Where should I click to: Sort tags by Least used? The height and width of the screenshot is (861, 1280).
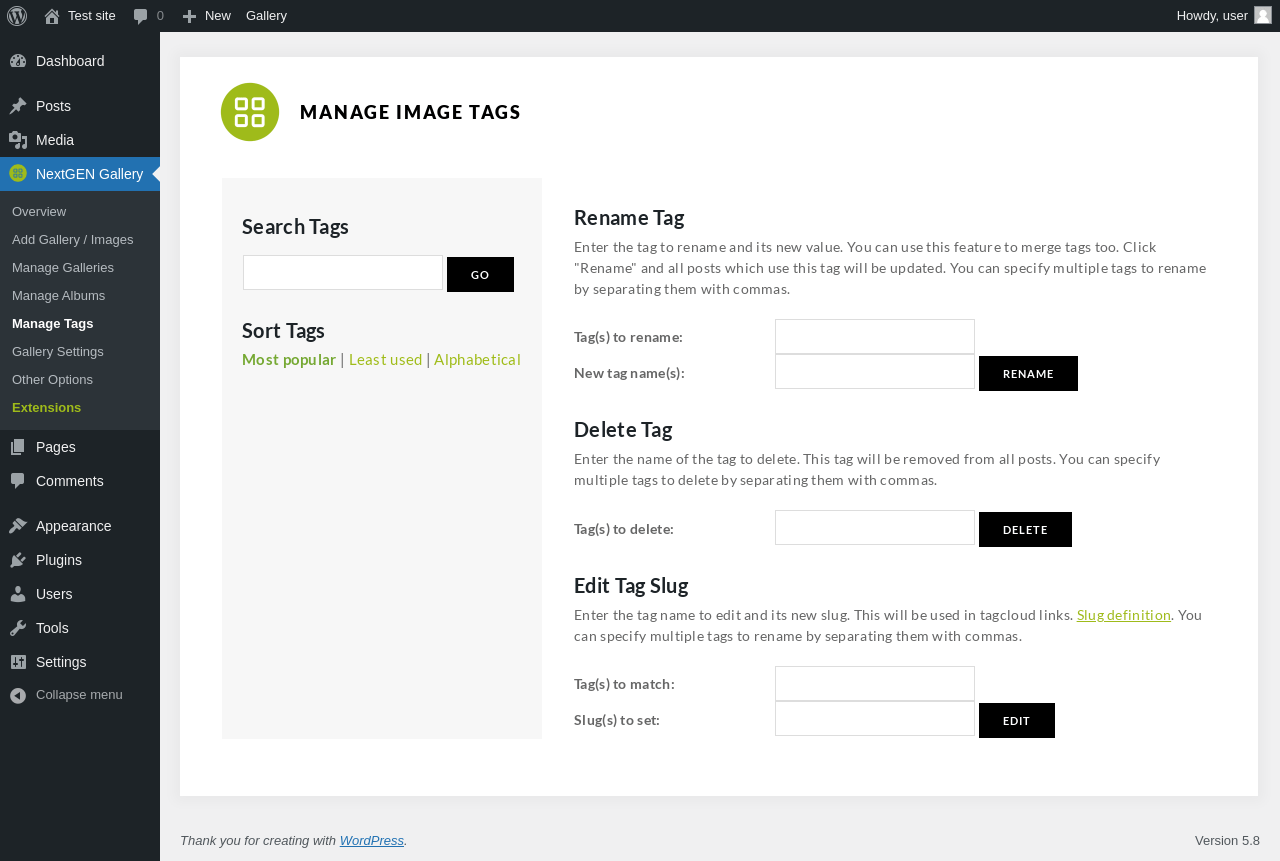point(385,360)
